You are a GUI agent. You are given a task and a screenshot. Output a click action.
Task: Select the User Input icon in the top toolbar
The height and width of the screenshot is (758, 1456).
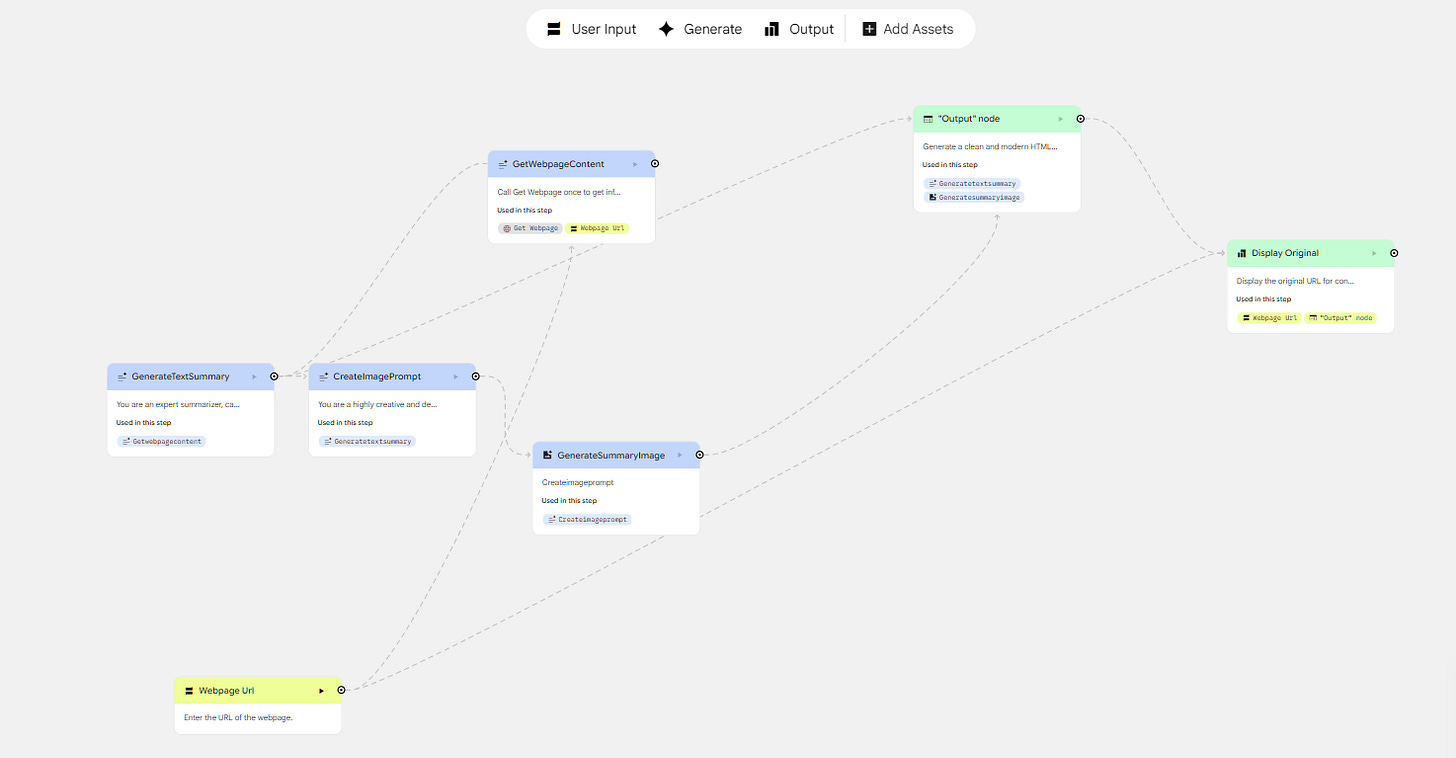tap(553, 28)
